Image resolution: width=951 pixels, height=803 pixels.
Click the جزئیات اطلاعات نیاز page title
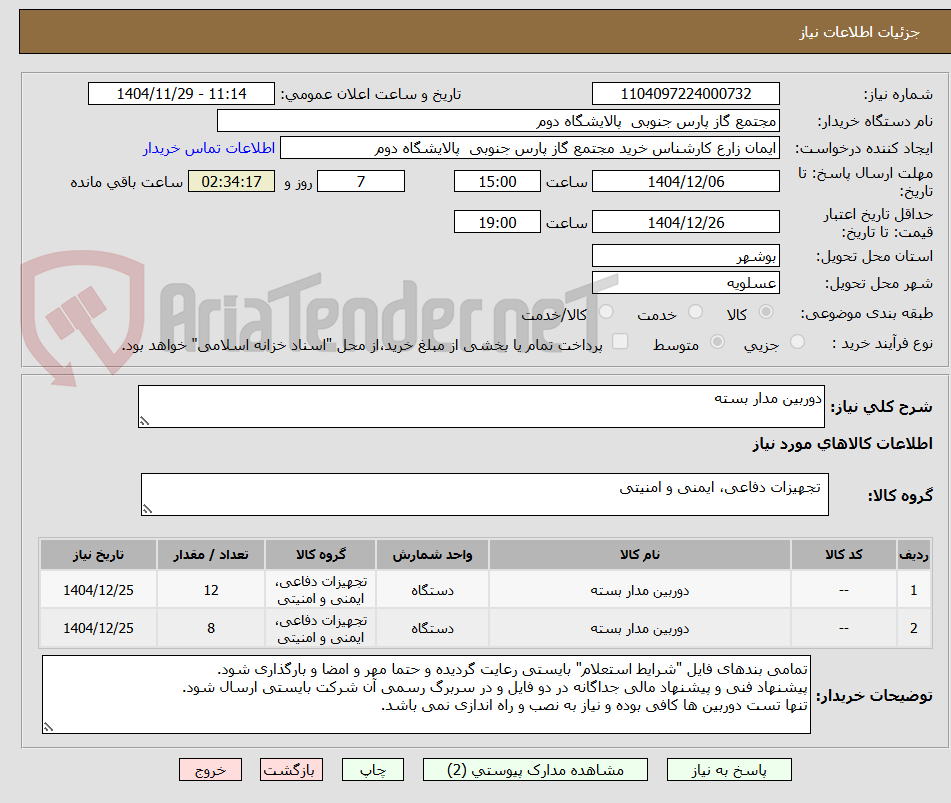(859, 32)
